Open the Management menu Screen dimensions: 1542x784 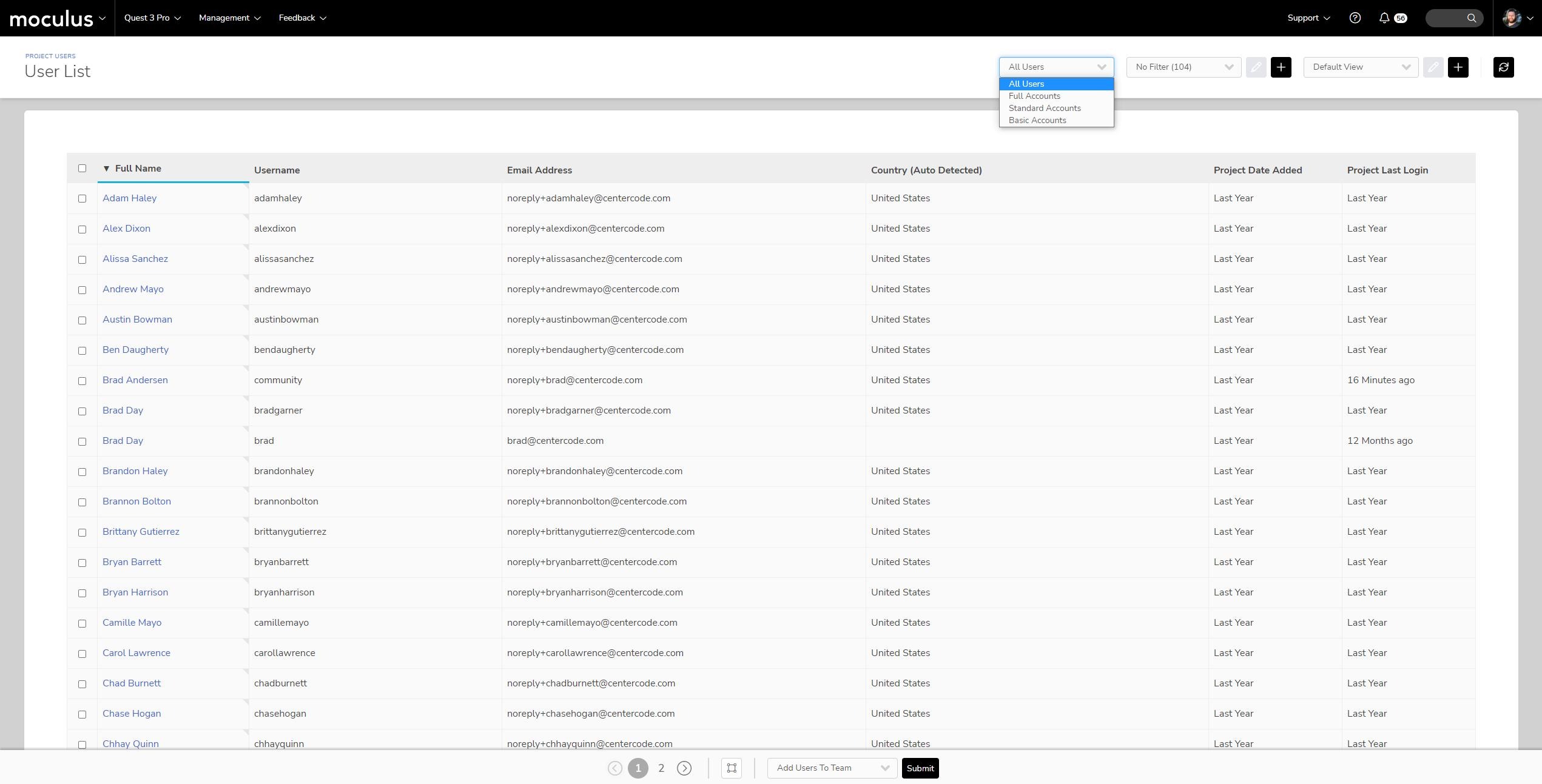[229, 18]
